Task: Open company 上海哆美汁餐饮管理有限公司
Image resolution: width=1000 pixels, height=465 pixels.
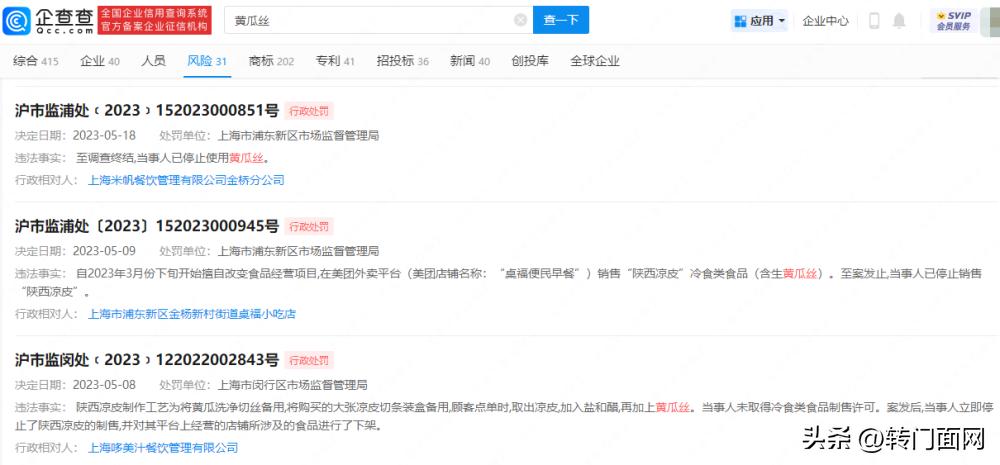Action: coord(163,448)
